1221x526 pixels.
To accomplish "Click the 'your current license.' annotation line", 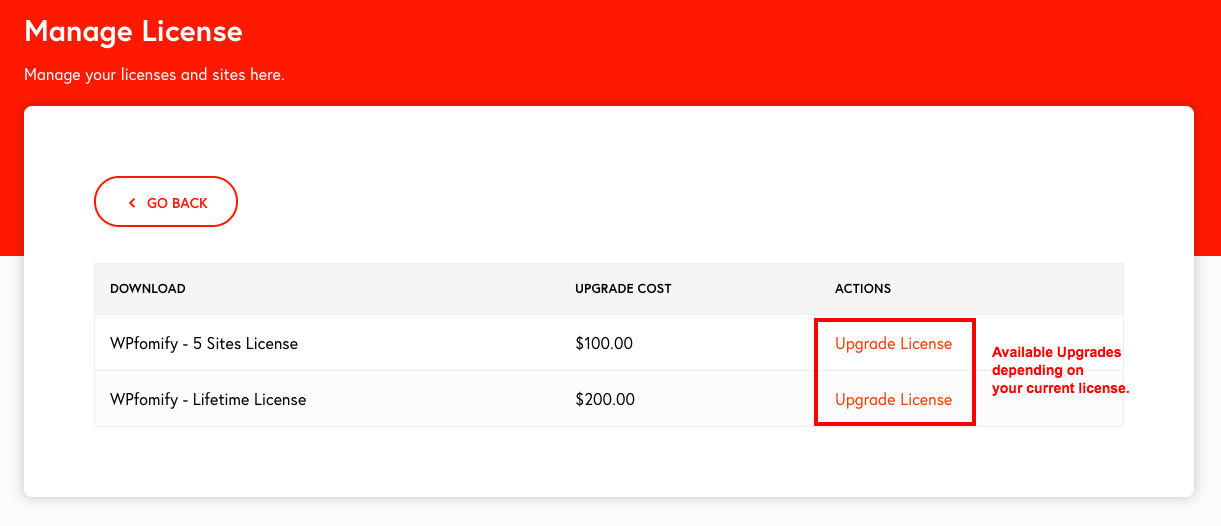I will [x=1060, y=388].
